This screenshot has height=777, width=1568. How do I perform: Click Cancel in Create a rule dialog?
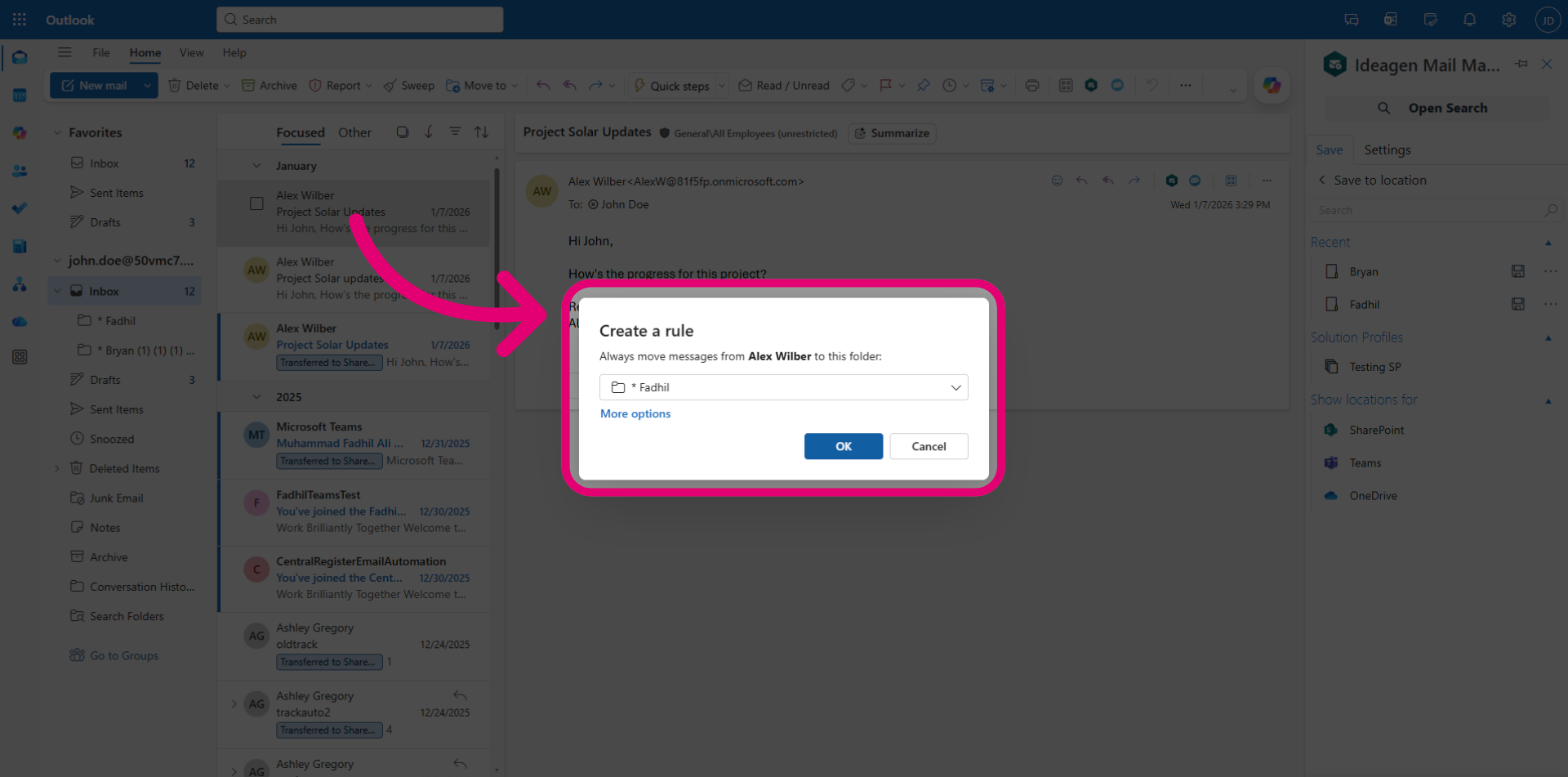click(929, 446)
